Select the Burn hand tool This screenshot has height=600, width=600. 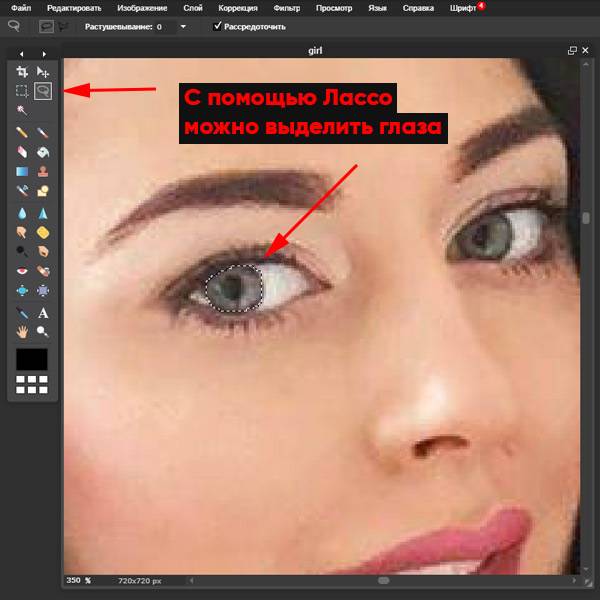point(43,251)
